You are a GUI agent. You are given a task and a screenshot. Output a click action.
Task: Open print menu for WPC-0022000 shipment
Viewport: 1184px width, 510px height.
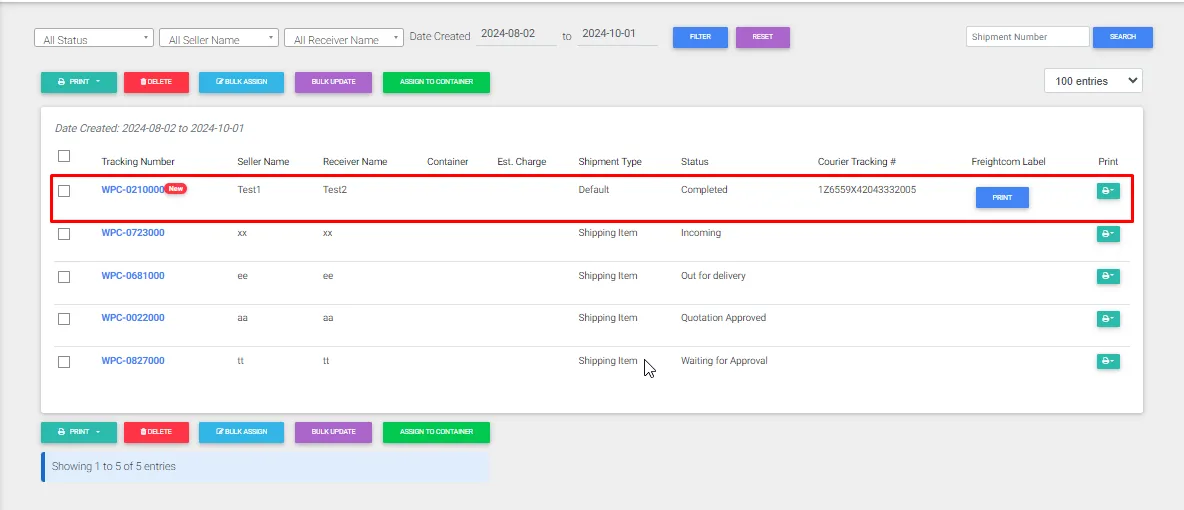click(x=1107, y=319)
